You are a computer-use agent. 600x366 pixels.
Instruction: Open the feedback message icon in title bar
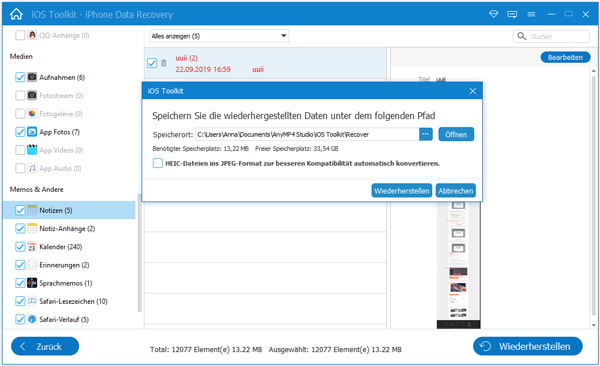(512, 14)
